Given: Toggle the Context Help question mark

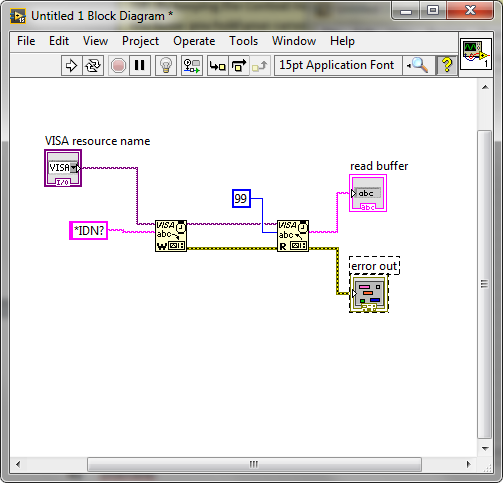Looking at the screenshot, I should [x=447, y=65].
